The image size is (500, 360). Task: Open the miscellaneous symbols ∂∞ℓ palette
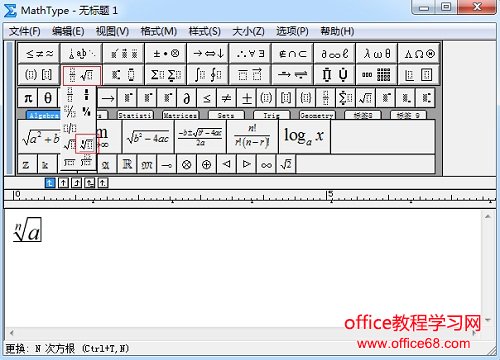tap(334, 53)
